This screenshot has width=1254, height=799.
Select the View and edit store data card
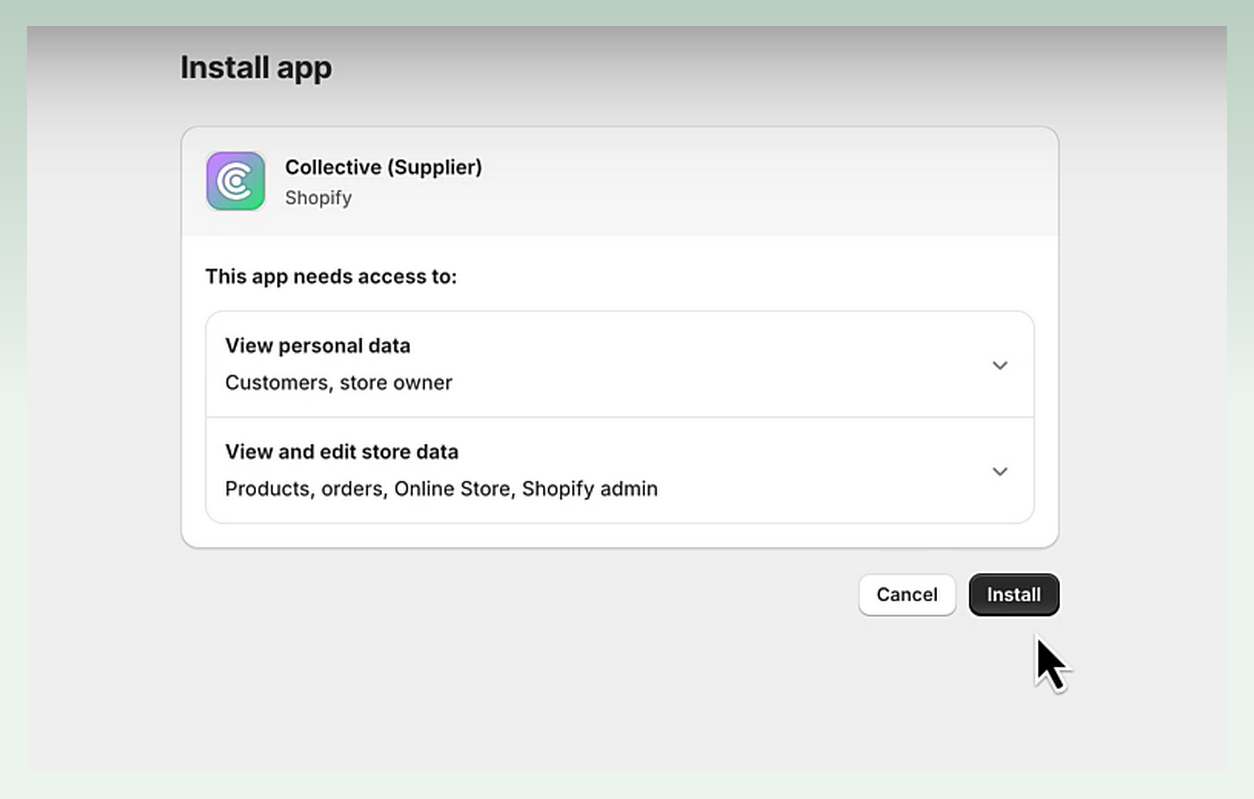[618, 470]
